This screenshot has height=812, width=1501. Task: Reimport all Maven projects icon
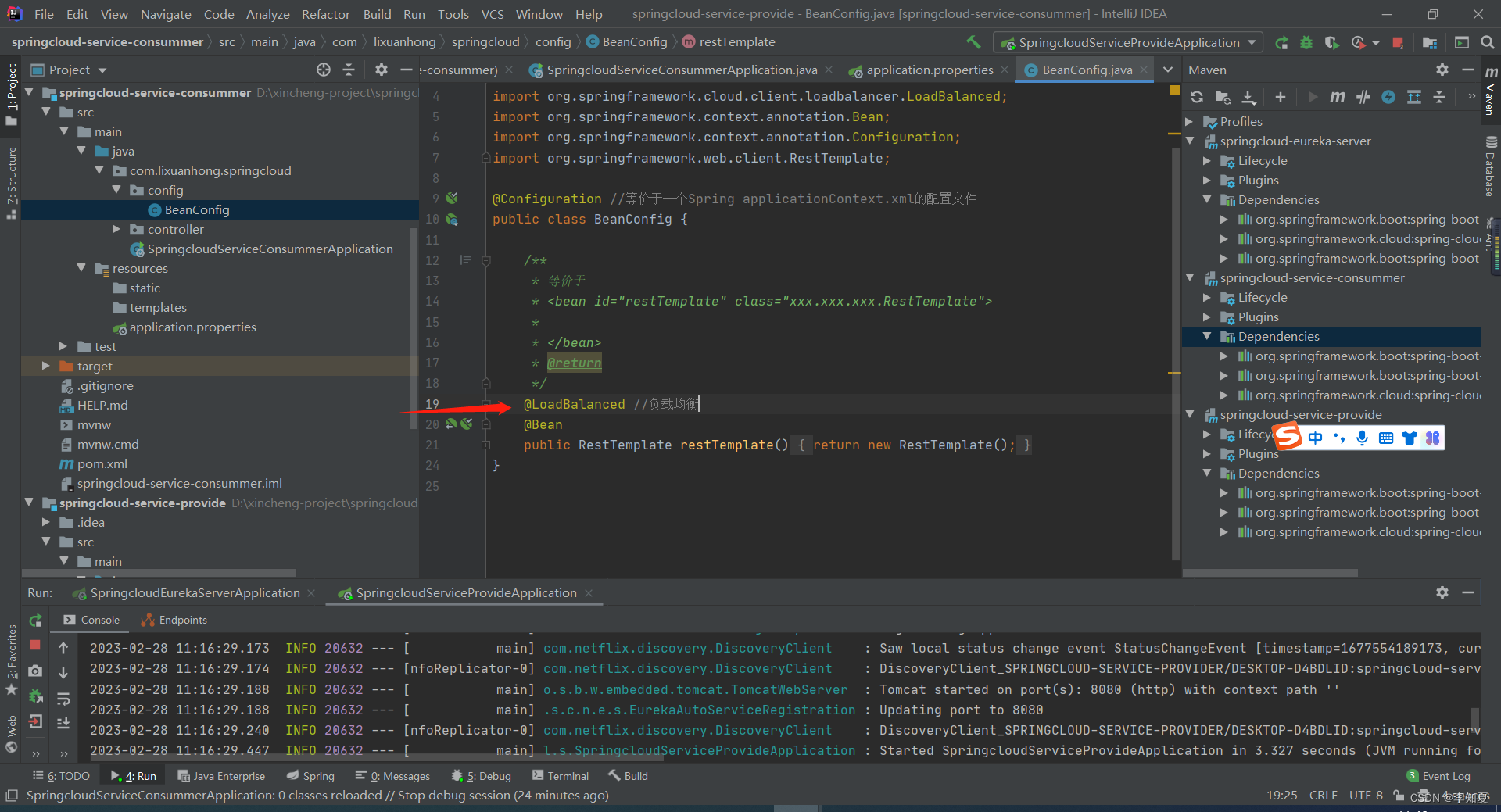(x=1197, y=97)
